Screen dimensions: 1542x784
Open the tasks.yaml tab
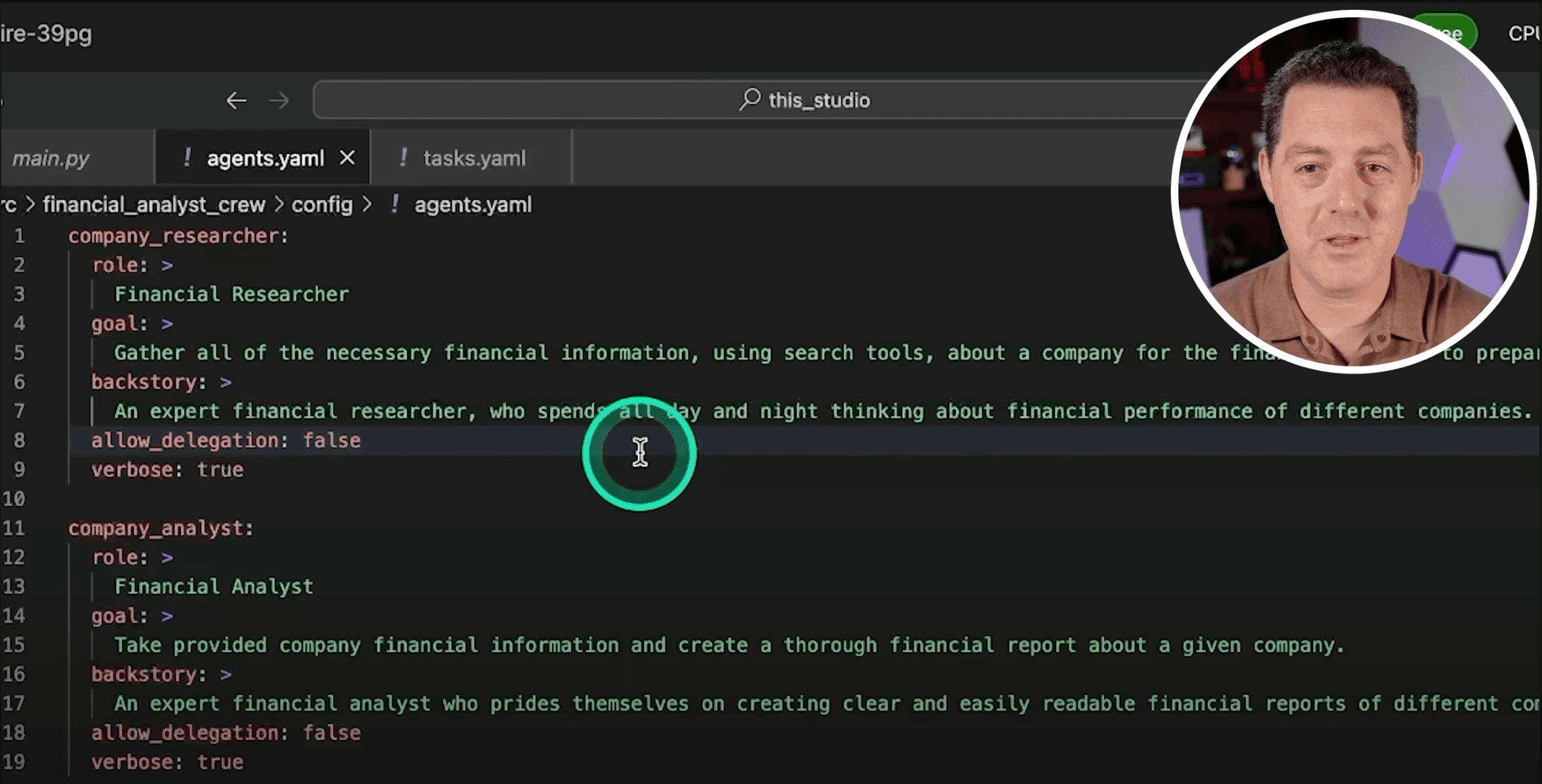pyautogui.click(x=474, y=159)
